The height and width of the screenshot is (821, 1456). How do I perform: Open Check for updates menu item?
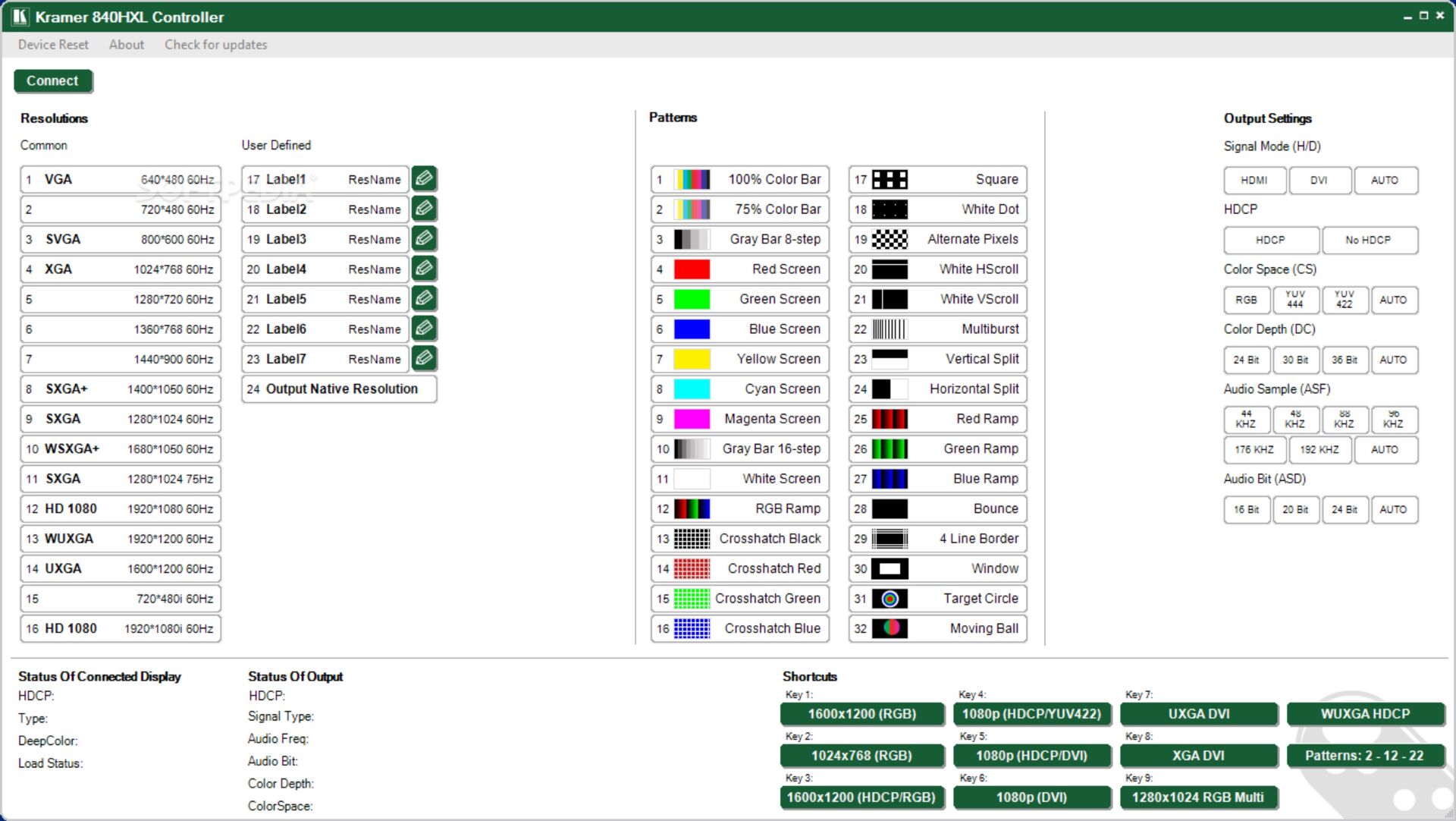215,45
